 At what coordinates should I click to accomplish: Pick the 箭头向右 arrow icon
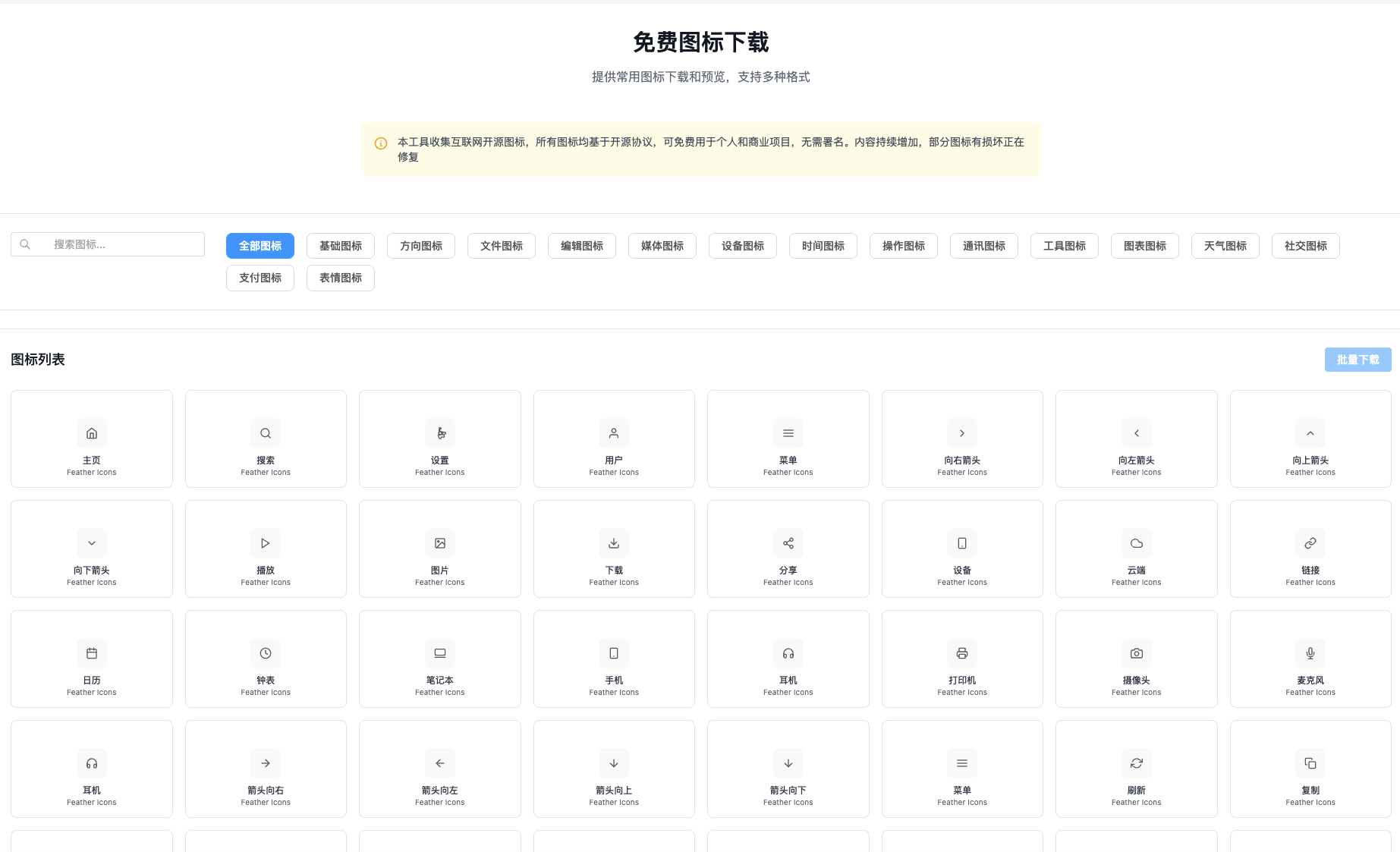[x=266, y=763]
